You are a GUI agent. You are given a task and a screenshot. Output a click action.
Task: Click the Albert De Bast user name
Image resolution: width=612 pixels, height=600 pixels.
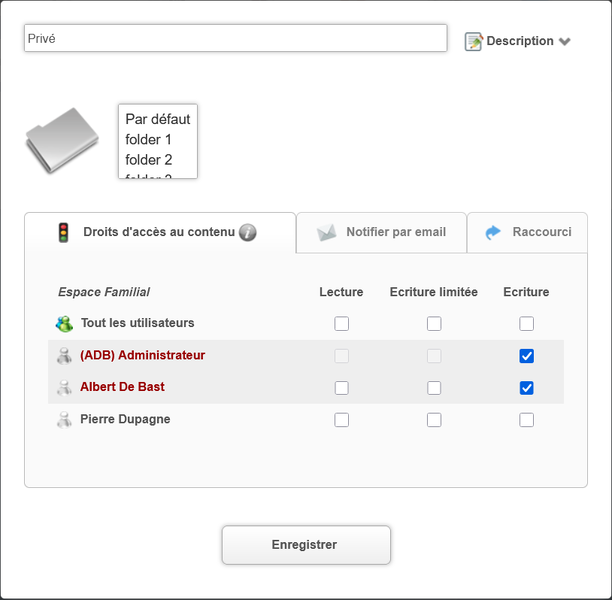pos(122,387)
